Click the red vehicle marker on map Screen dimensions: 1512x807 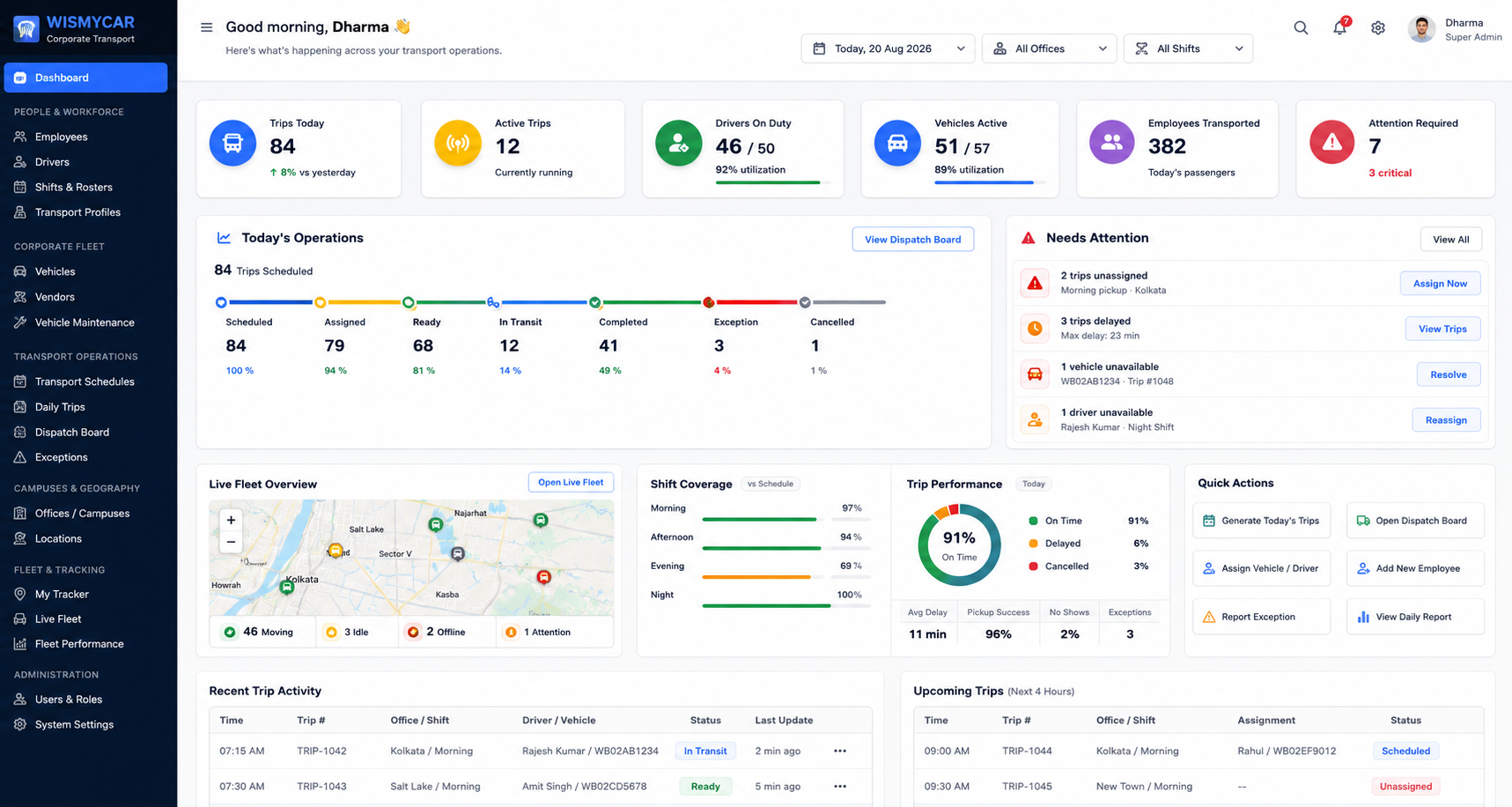544,577
